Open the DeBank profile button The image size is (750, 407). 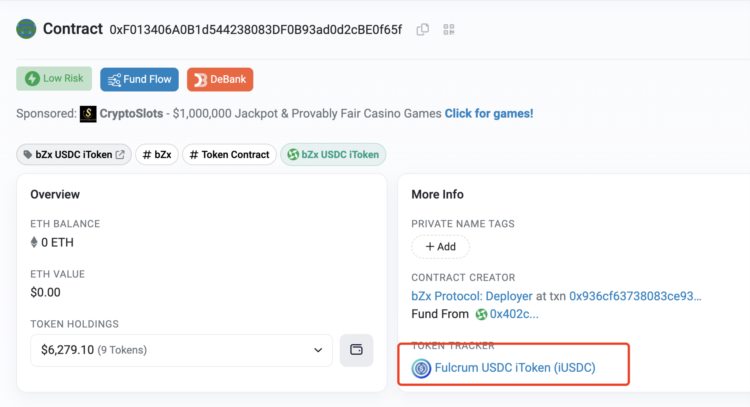click(x=220, y=79)
